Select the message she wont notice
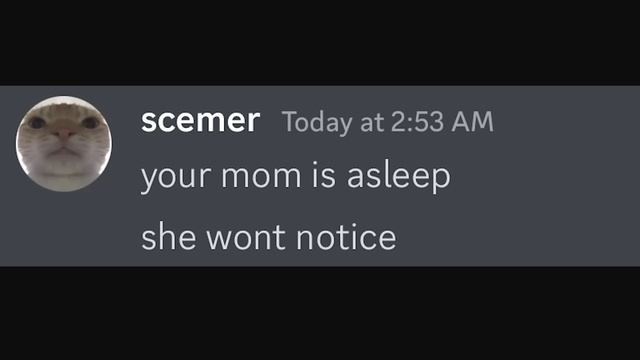The width and height of the screenshot is (640, 360). [x=269, y=238]
